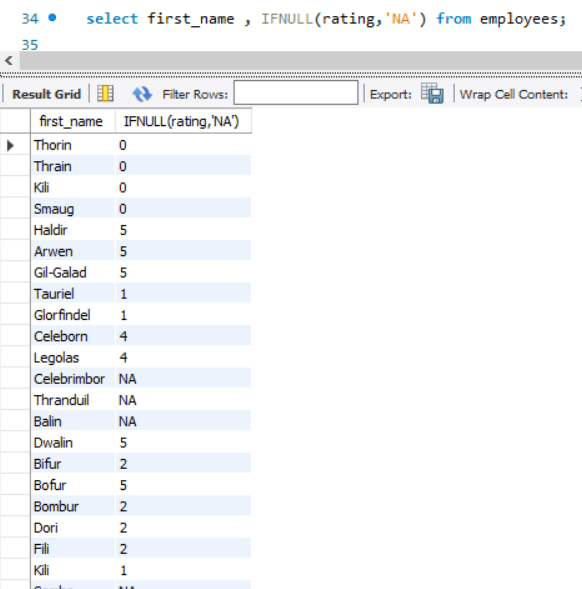Click the Export label
This screenshot has width=582, height=589.
point(391,94)
